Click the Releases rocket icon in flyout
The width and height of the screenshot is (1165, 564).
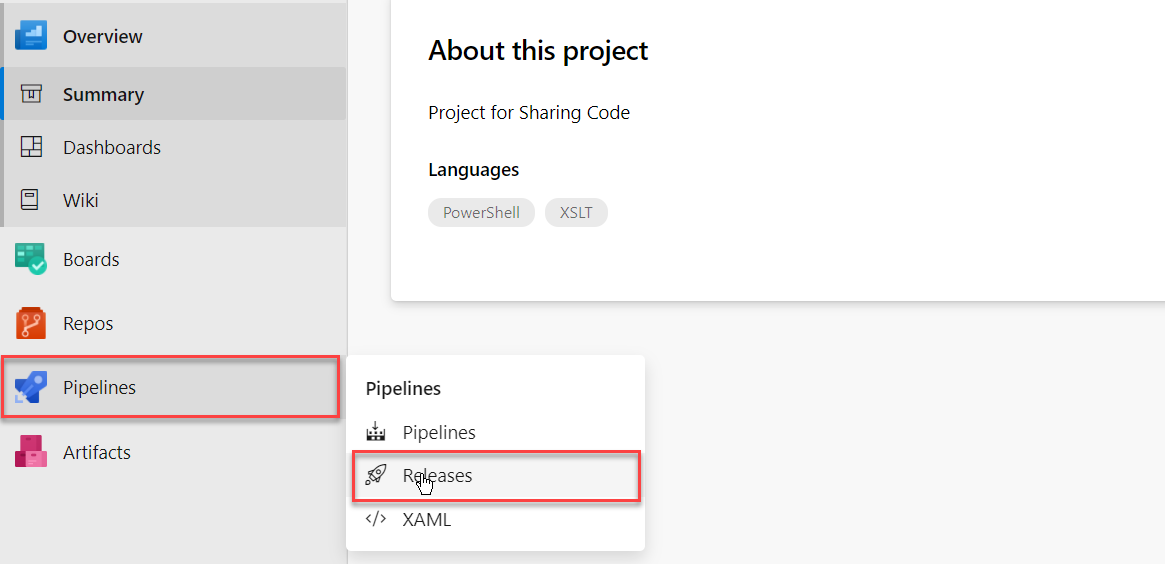[376, 476]
